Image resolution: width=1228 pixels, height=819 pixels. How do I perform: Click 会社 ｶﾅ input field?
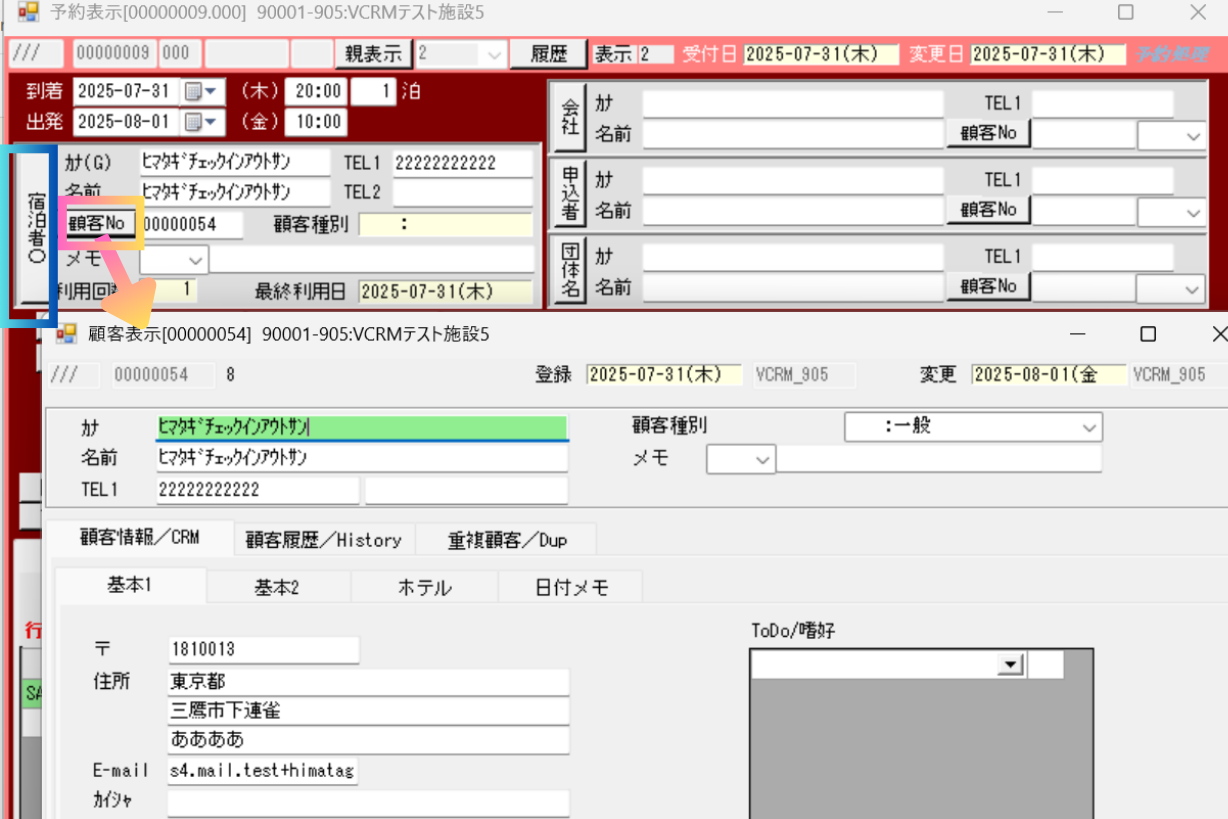(793, 104)
